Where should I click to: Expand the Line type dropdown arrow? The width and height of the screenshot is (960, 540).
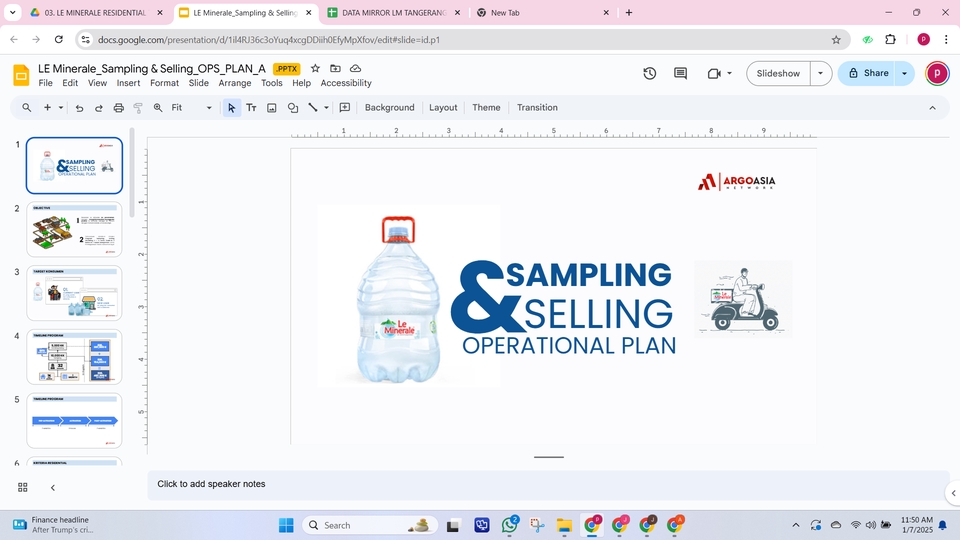click(x=326, y=108)
